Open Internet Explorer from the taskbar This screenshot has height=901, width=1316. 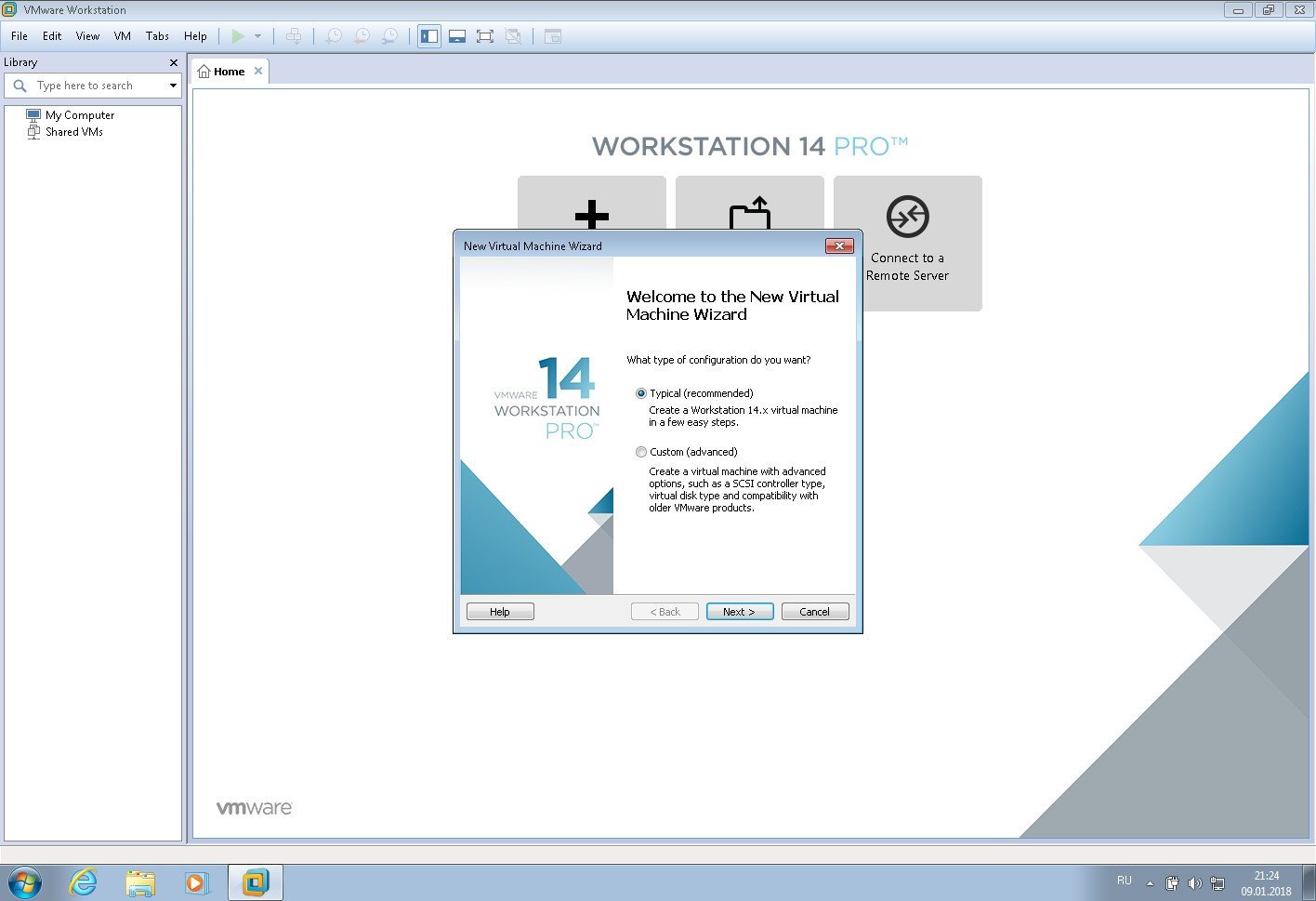pyautogui.click(x=84, y=882)
